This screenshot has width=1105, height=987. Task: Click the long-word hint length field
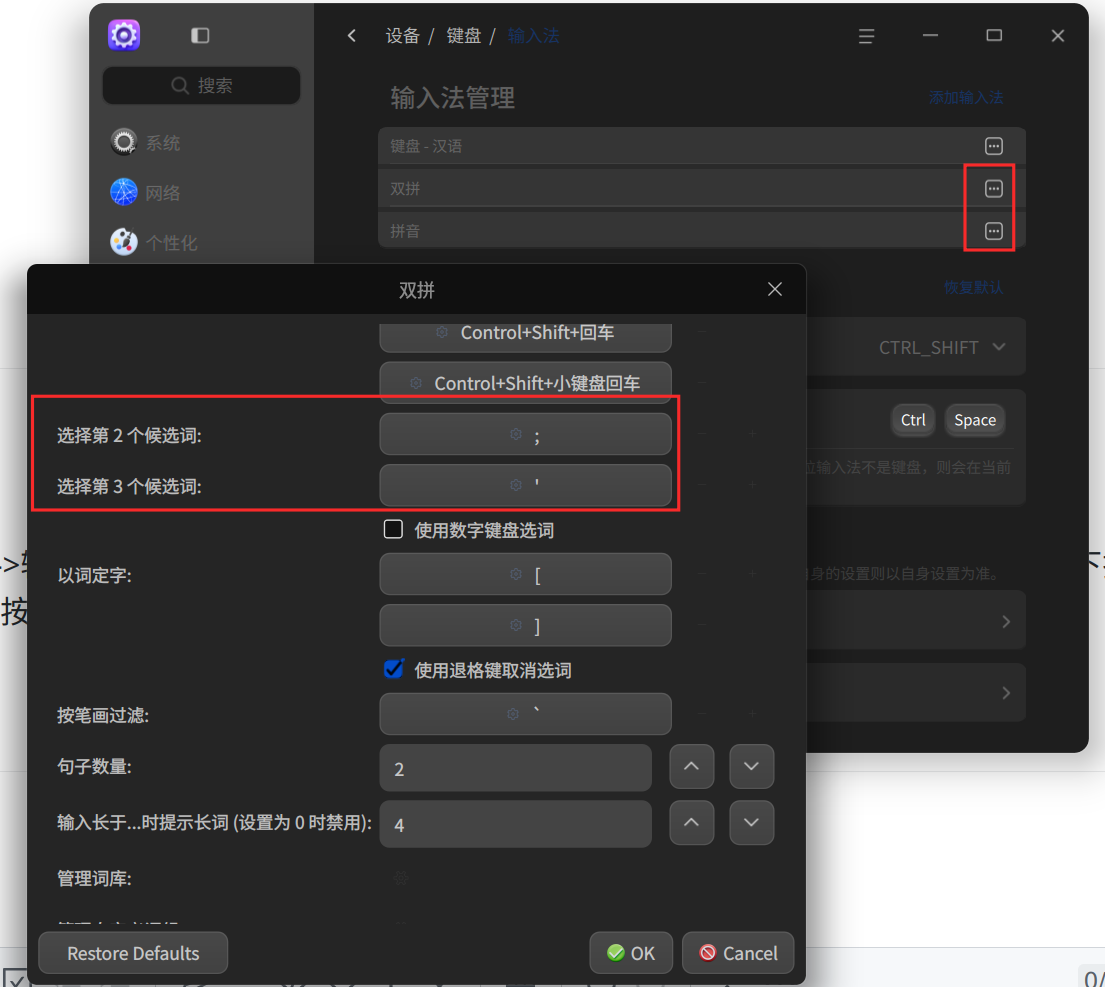(x=515, y=824)
